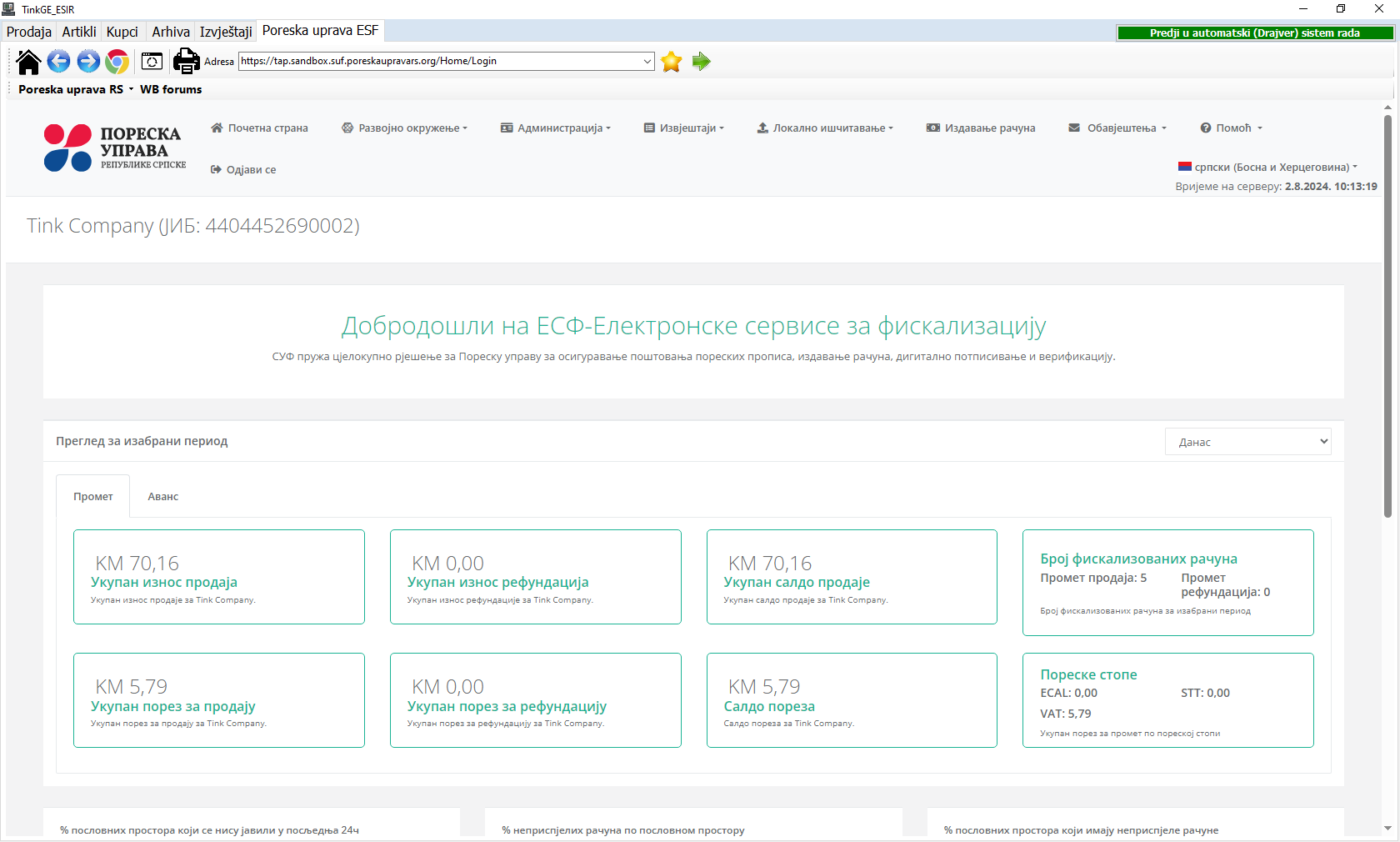Open the address URL dropdown
Screen dimensions: 1400x842
click(647, 61)
